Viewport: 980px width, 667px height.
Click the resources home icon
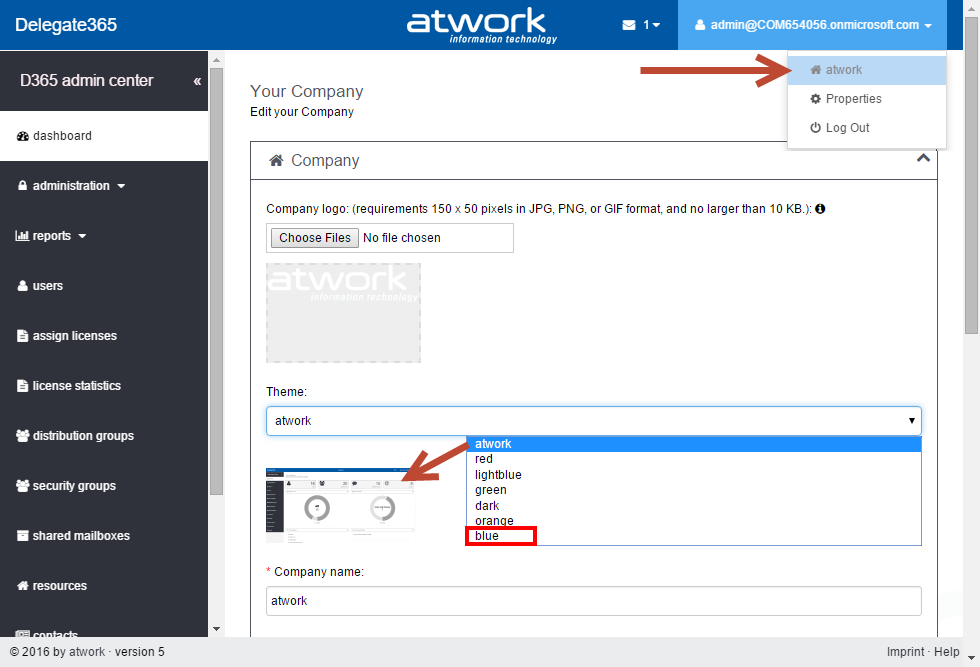22,586
